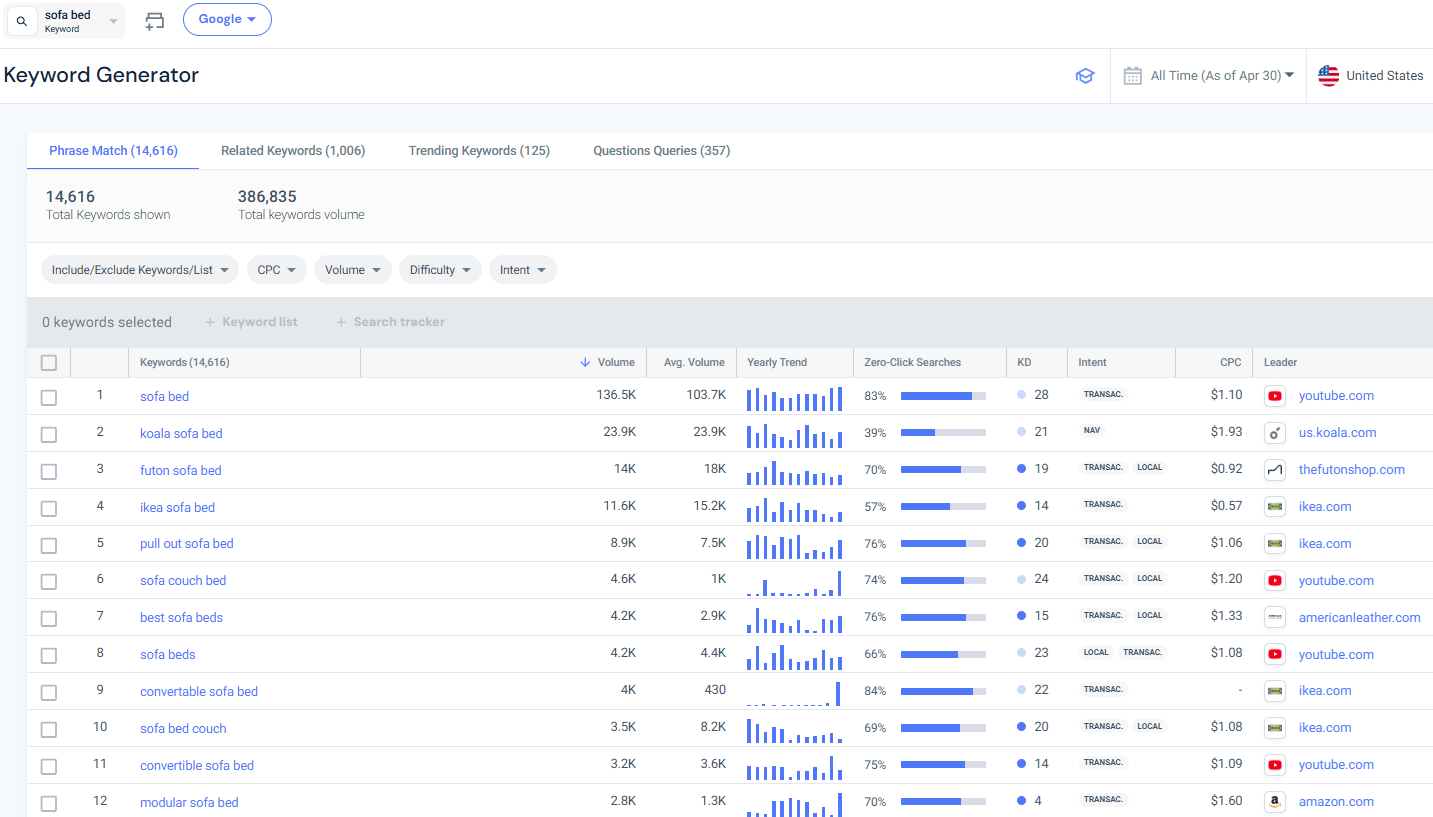Click the 84% zero-click bar for convertable sofa bed
This screenshot has width=1433, height=817.
pyautogui.click(x=943, y=691)
